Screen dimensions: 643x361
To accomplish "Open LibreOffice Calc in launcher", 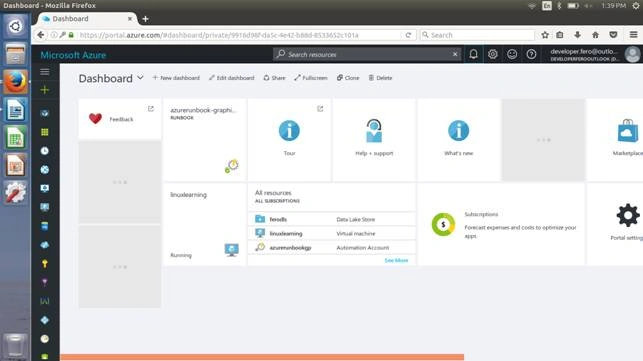I will click(x=15, y=138).
